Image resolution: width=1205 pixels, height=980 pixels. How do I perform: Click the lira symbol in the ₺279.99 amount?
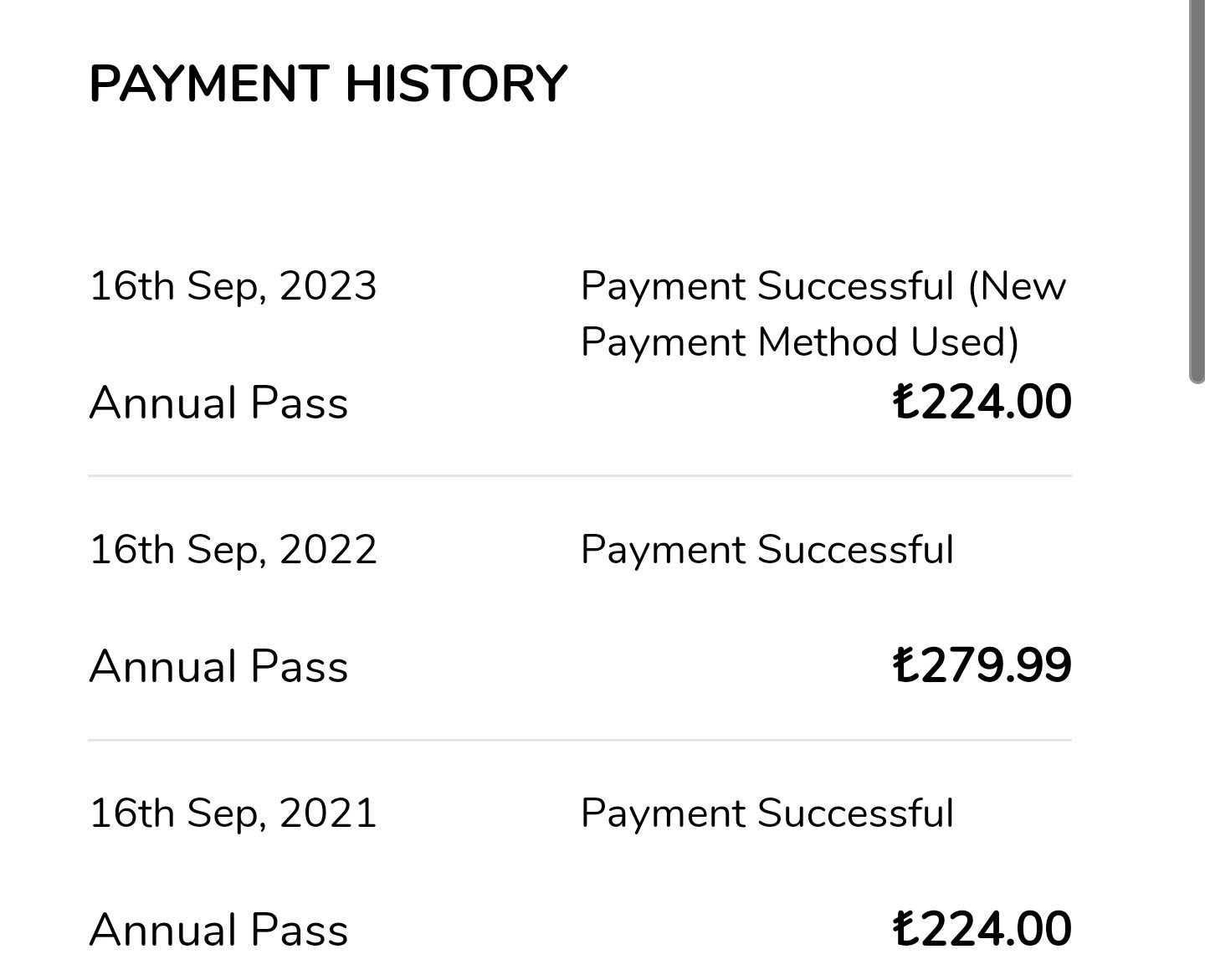pos(907,665)
